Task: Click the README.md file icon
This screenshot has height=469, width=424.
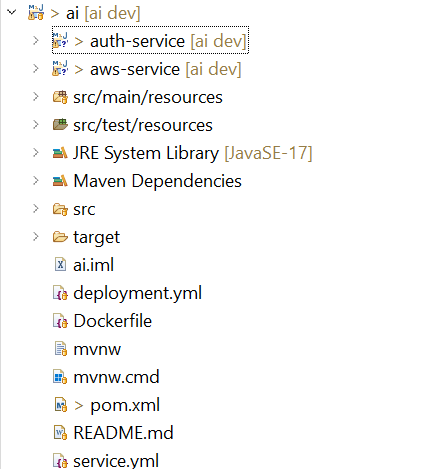Action: [60, 433]
